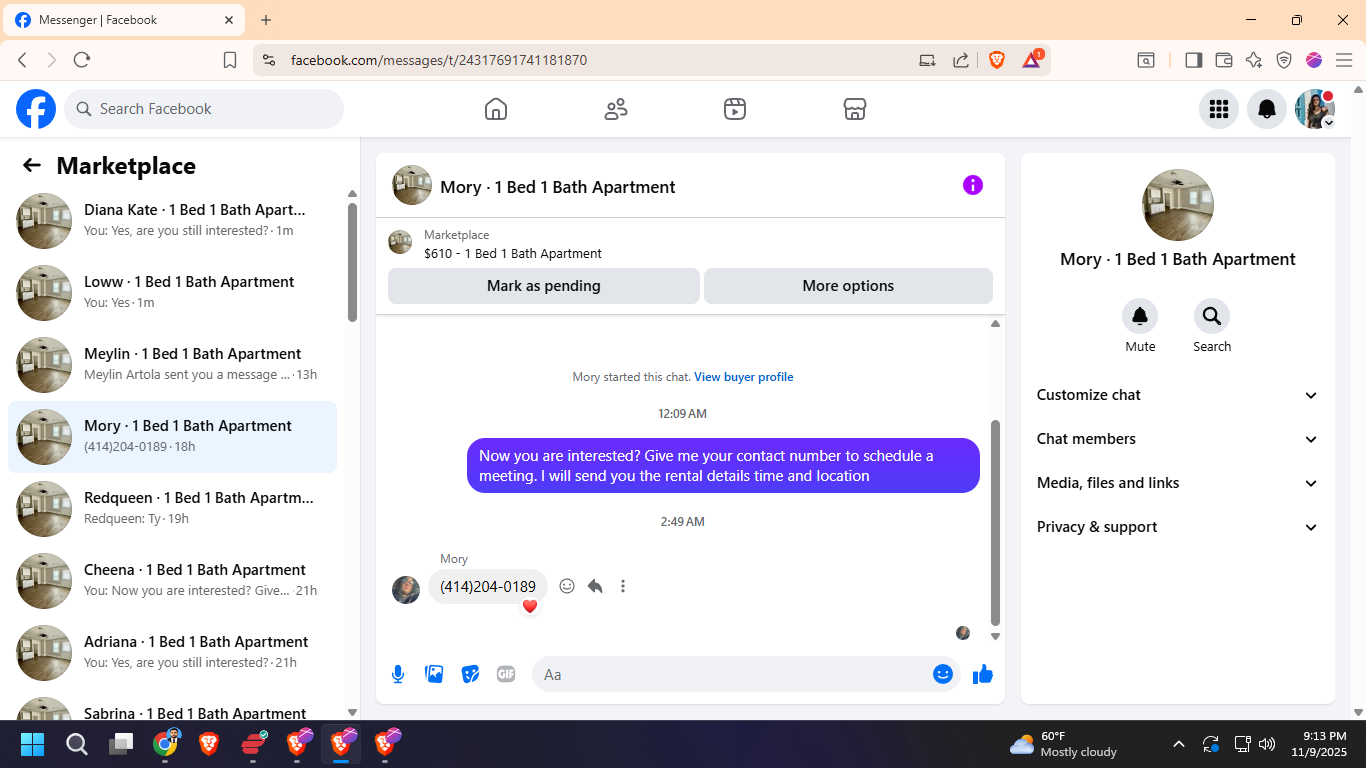
Task: Open the Brave Rewards triangle icon
Action: [x=1032, y=60]
